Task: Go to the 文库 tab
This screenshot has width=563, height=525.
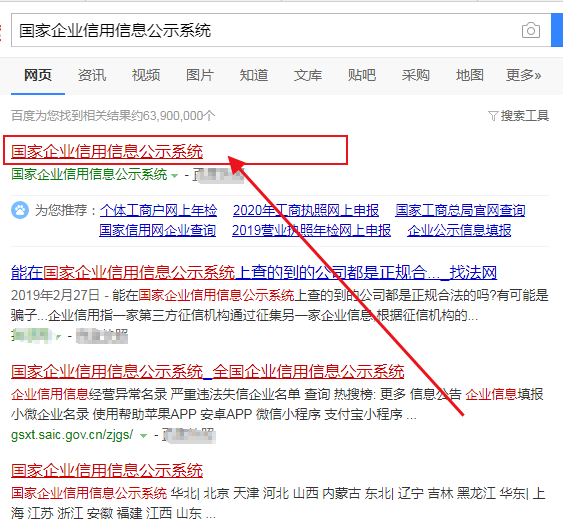Action: [x=308, y=75]
